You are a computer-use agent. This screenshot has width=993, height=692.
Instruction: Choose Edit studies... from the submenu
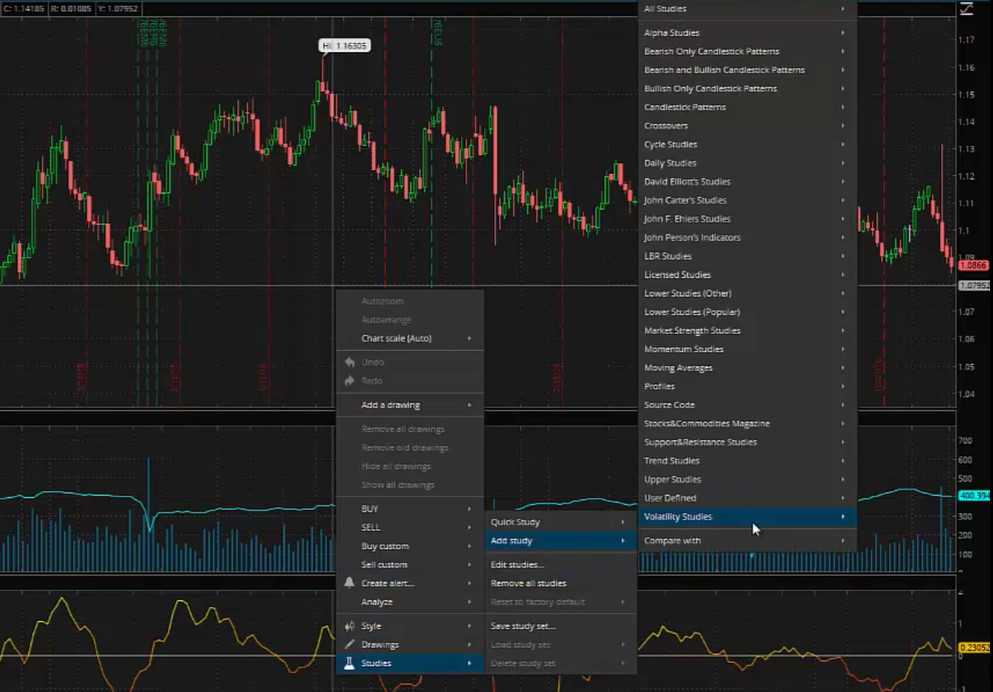click(x=517, y=565)
